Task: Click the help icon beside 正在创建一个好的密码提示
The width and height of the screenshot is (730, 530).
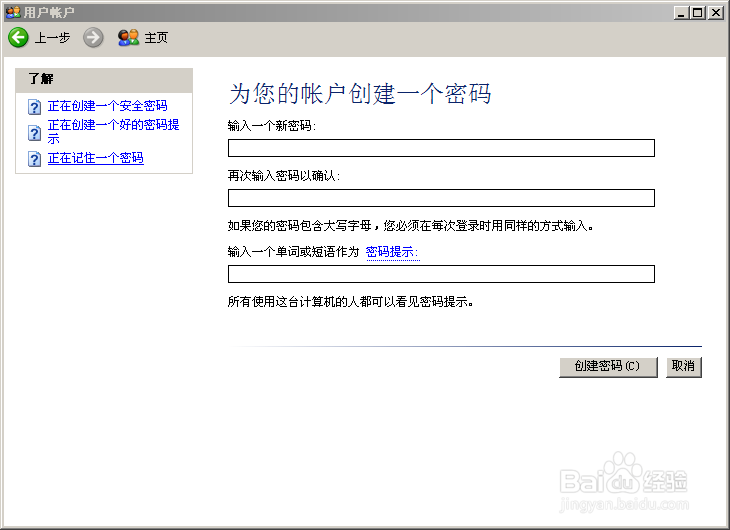Action: coord(34,133)
